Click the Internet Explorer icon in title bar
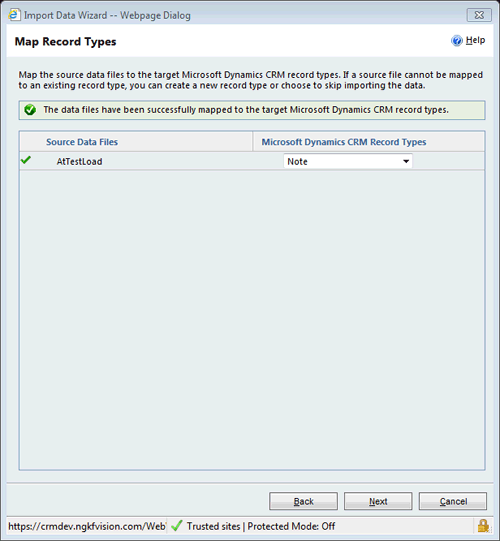Image resolution: width=500 pixels, height=541 pixels. point(14,15)
